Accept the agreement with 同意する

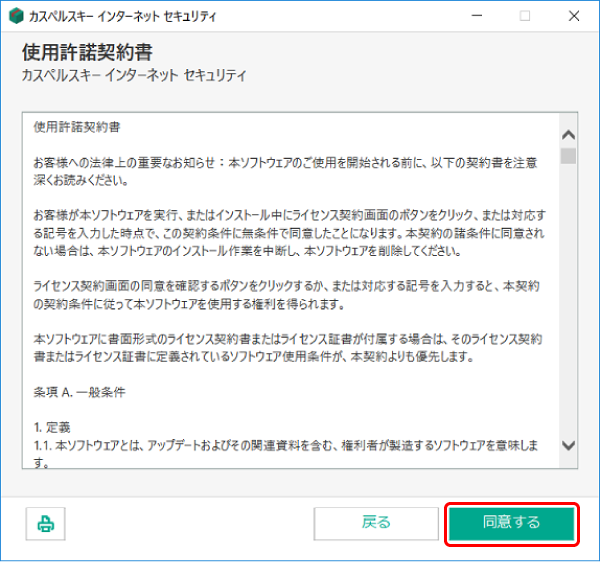pos(512,523)
